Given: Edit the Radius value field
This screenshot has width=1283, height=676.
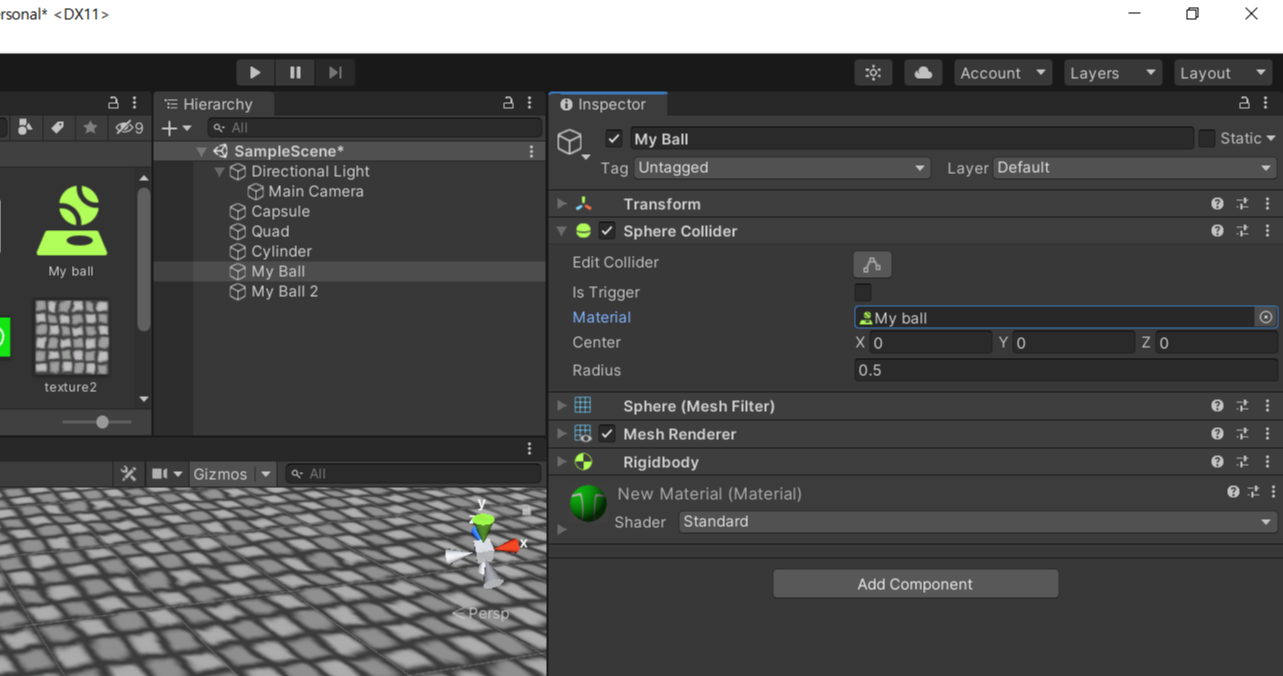Looking at the screenshot, I should tap(1066, 370).
